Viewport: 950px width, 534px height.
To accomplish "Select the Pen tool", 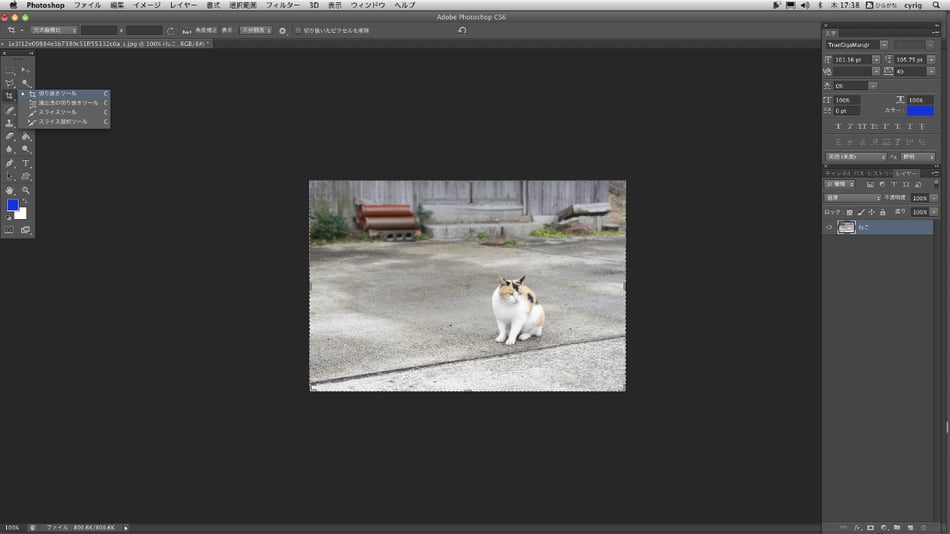I will tap(10, 163).
